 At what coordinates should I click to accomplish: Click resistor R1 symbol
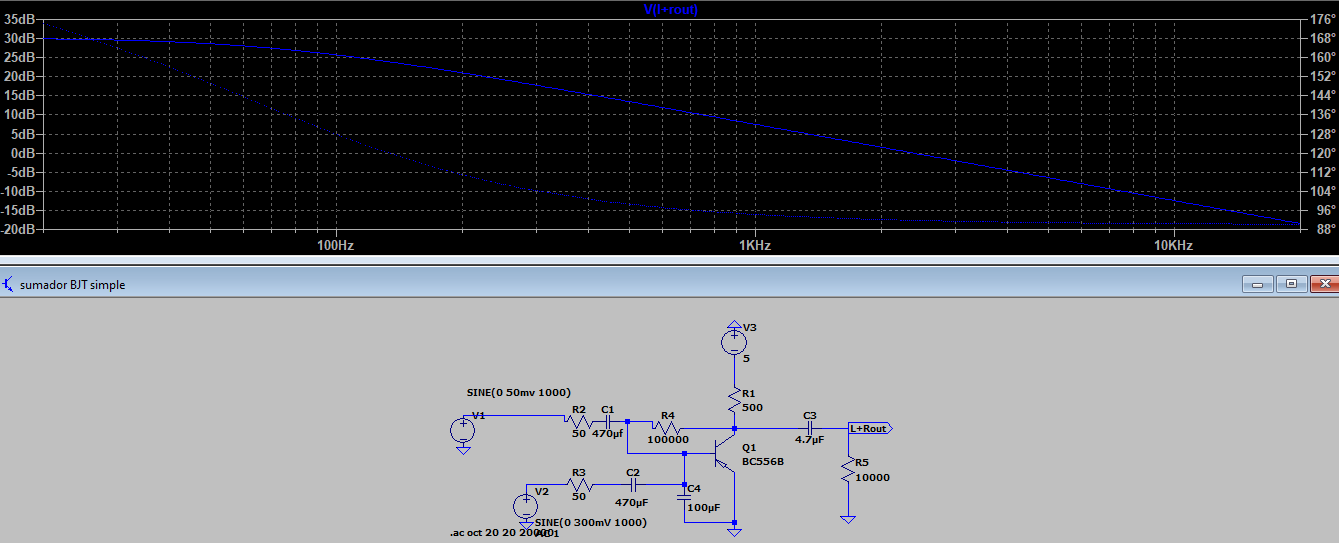click(x=734, y=400)
